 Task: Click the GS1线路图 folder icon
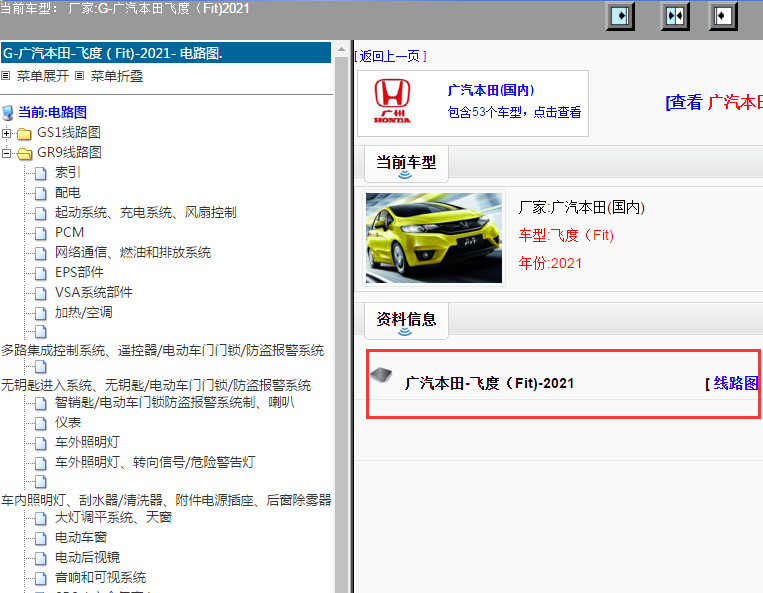[24, 133]
